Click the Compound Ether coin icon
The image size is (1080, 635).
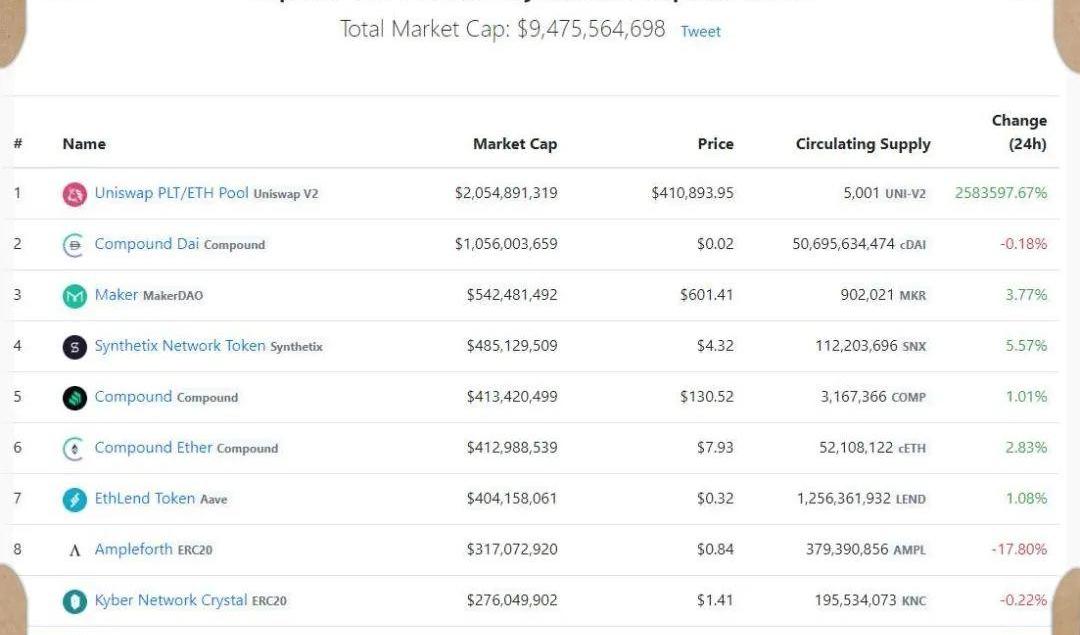(x=75, y=449)
